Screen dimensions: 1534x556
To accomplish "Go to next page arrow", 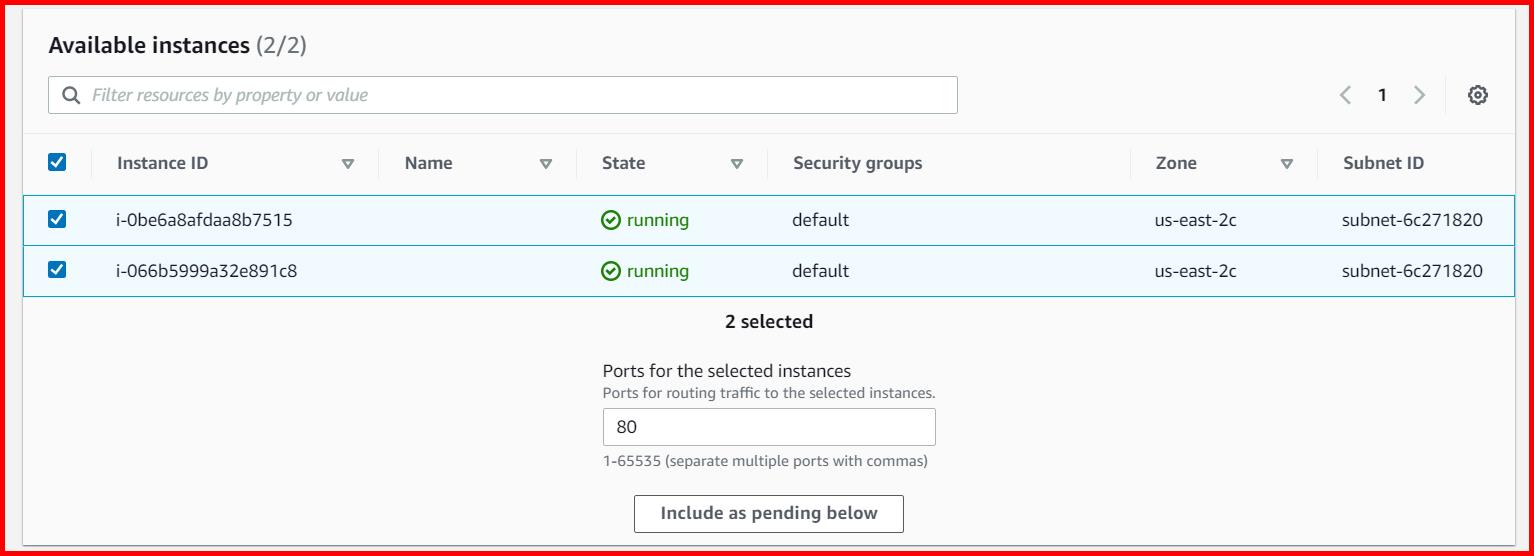I will pyautogui.click(x=1419, y=95).
